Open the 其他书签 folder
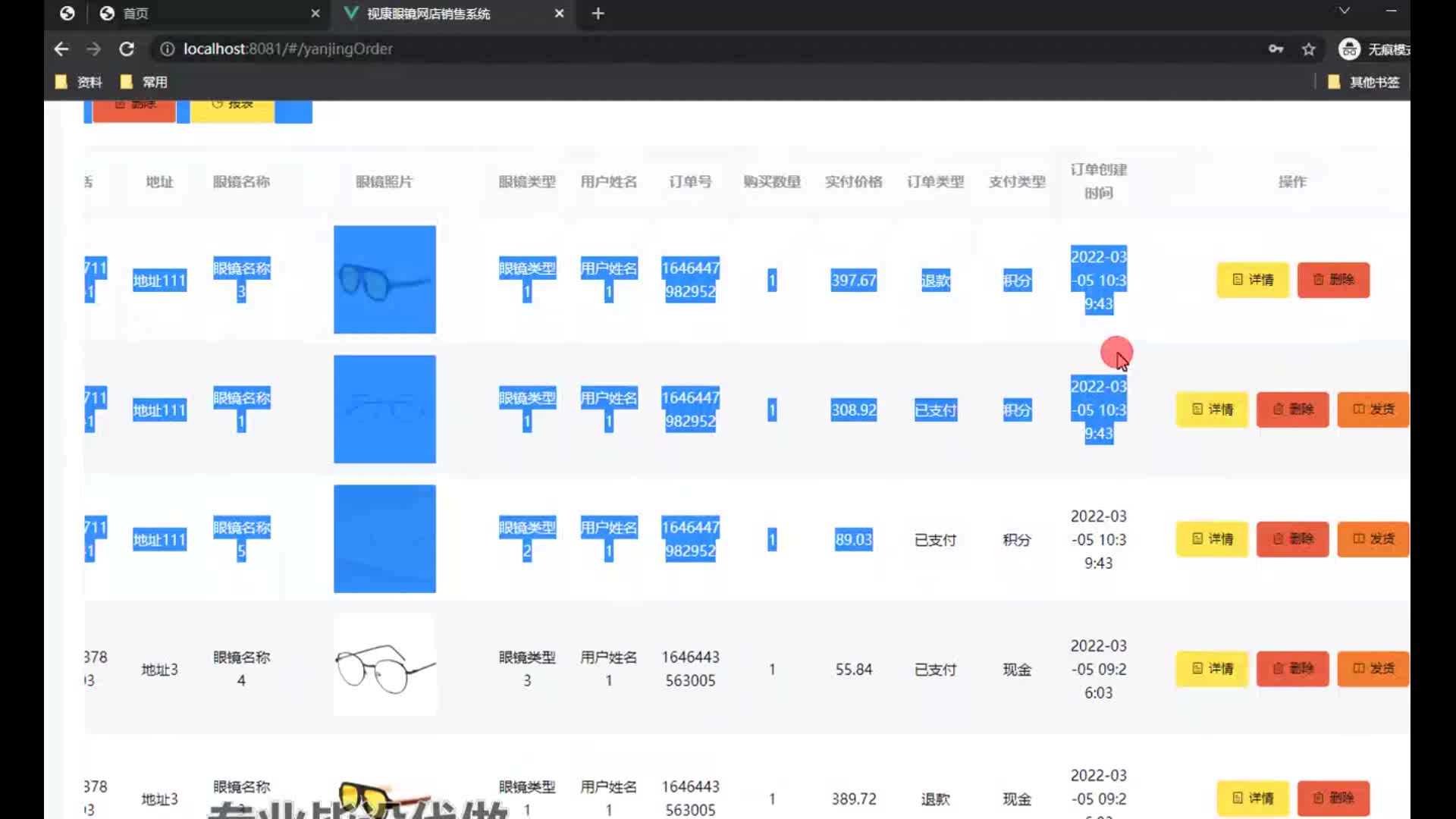This screenshot has width=1456, height=819. (x=1363, y=82)
